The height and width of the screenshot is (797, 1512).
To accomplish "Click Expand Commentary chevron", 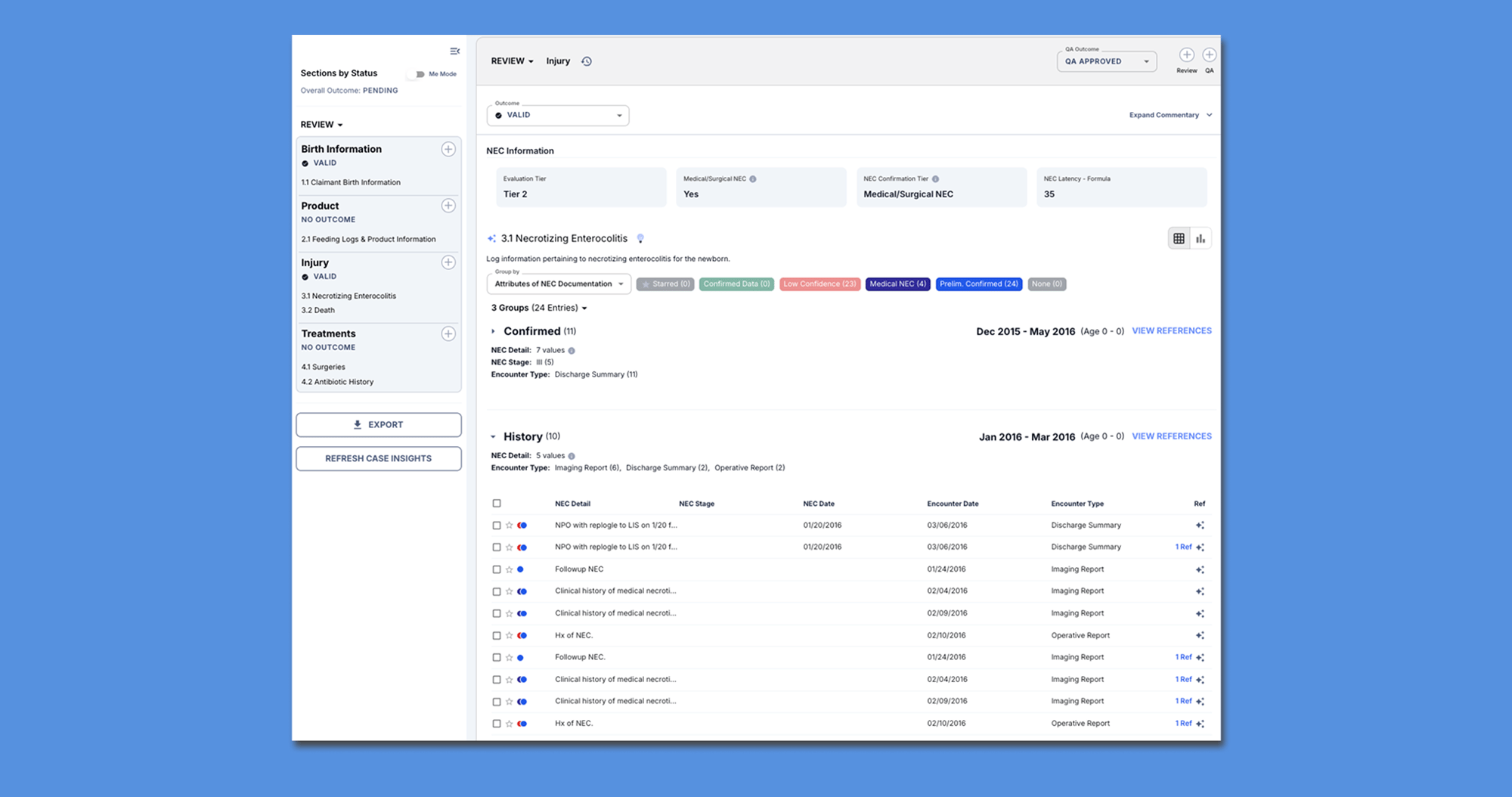I will 1209,115.
